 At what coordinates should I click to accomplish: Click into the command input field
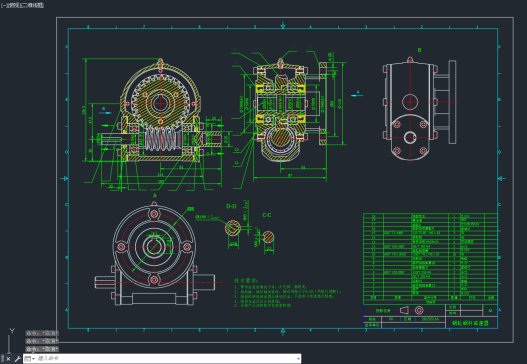[x=165, y=359]
